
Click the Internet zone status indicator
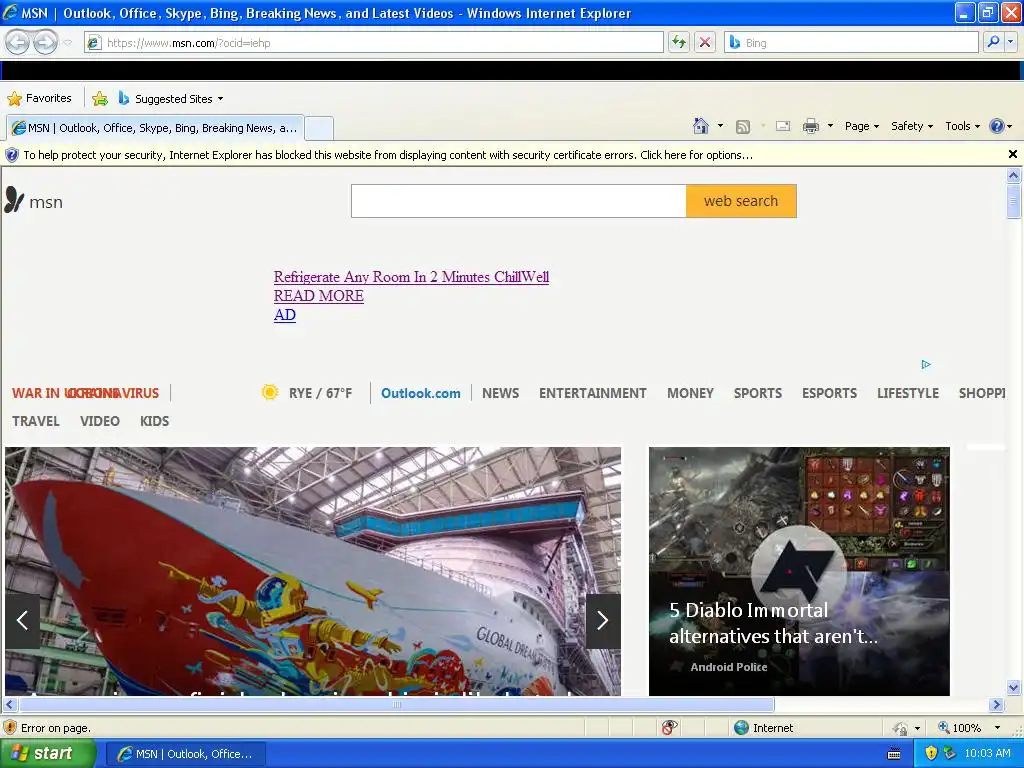pos(763,728)
